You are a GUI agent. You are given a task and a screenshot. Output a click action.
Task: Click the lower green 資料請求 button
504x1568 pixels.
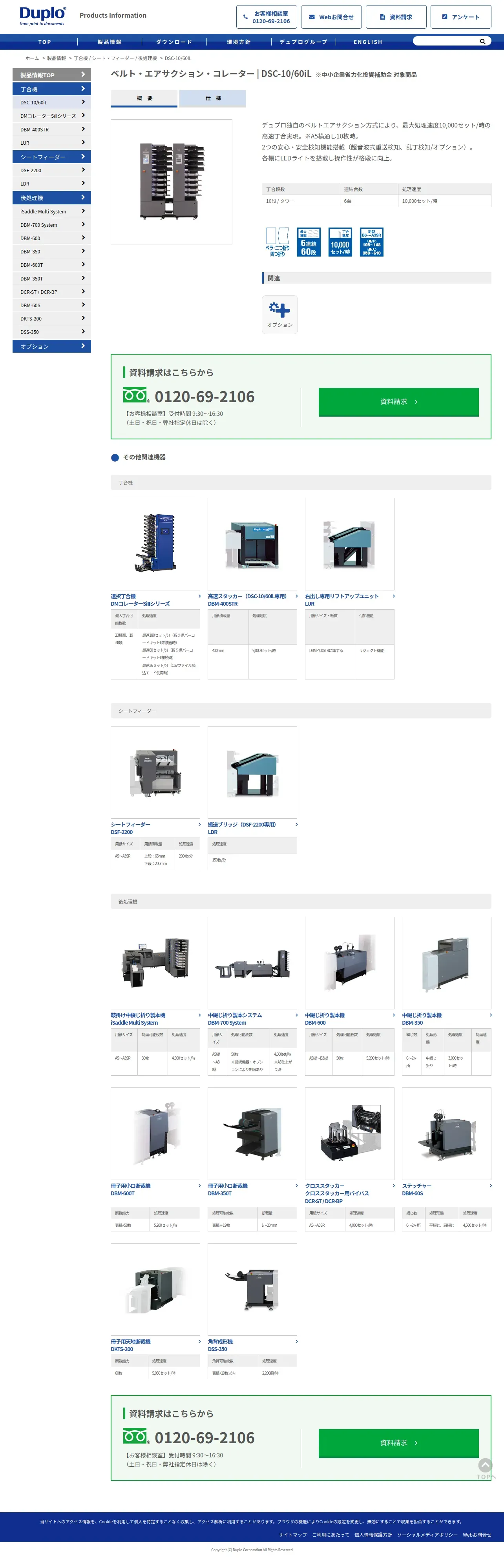tap(399, 1442)
